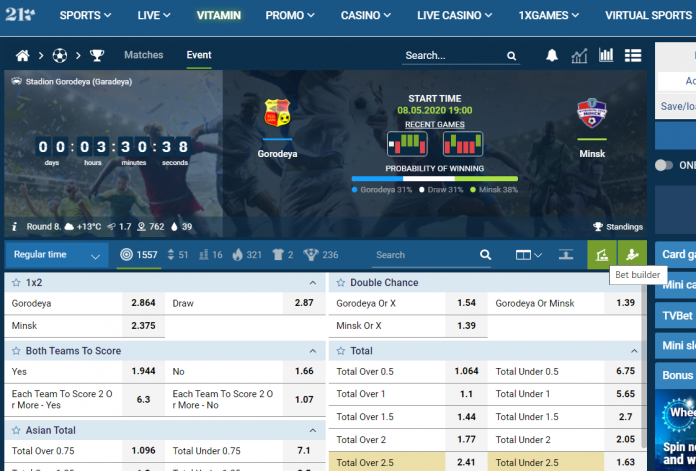
Task: Open the SPORTS menu
Action: [85, 16]
